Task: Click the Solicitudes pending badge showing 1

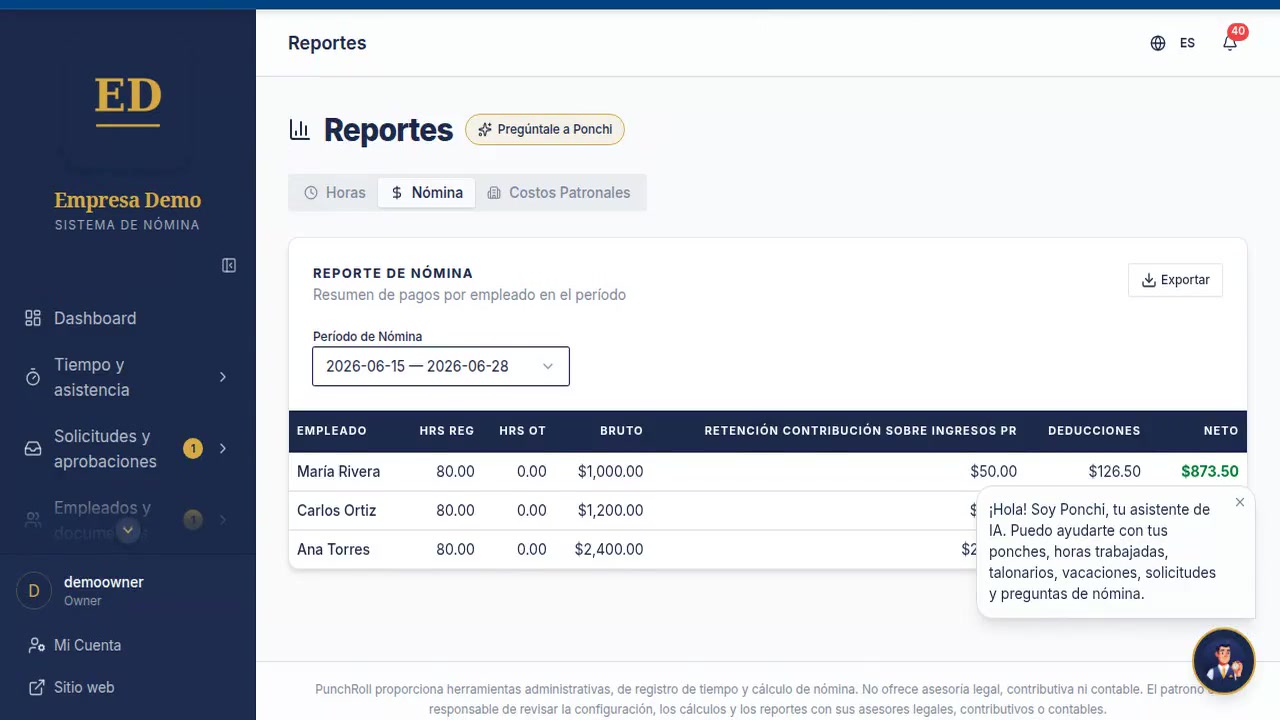Action: (x=193, y=449)
